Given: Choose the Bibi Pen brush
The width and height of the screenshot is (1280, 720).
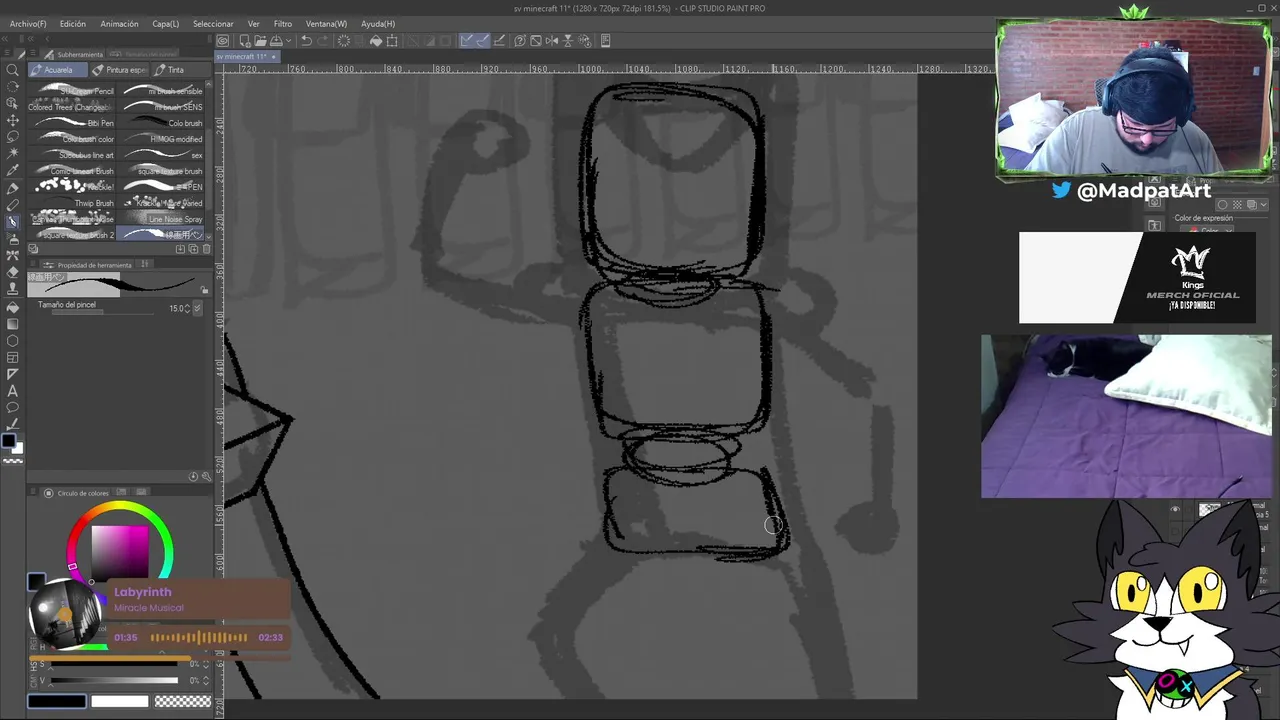Looking at the screenshot, I should point(71,123).
